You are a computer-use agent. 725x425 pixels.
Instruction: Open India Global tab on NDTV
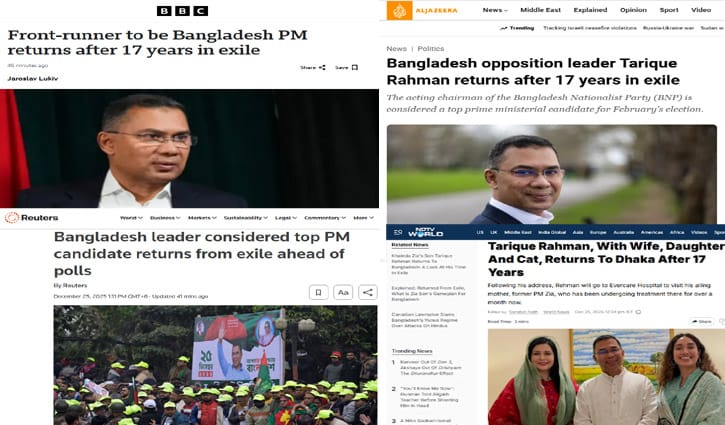(x=552, y=232)
